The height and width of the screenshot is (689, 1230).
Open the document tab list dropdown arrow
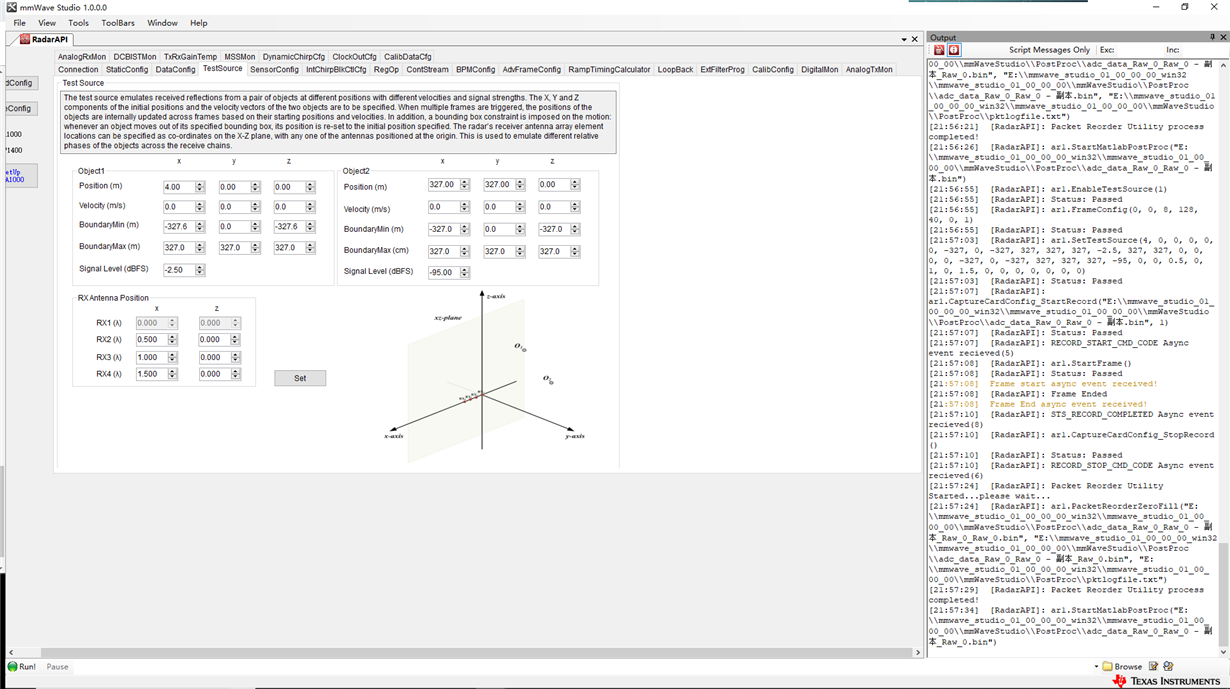pos(903,40)
